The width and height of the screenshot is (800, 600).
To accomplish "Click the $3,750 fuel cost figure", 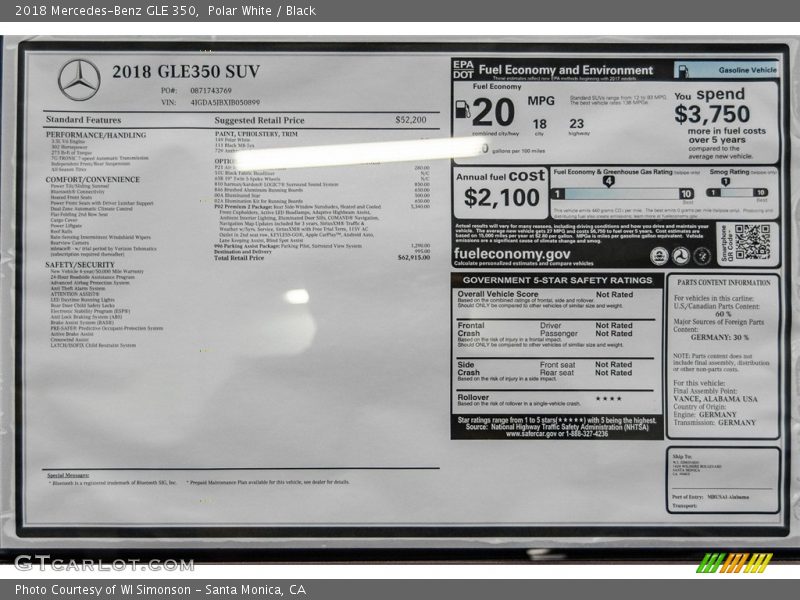I will tap(712, 114).
